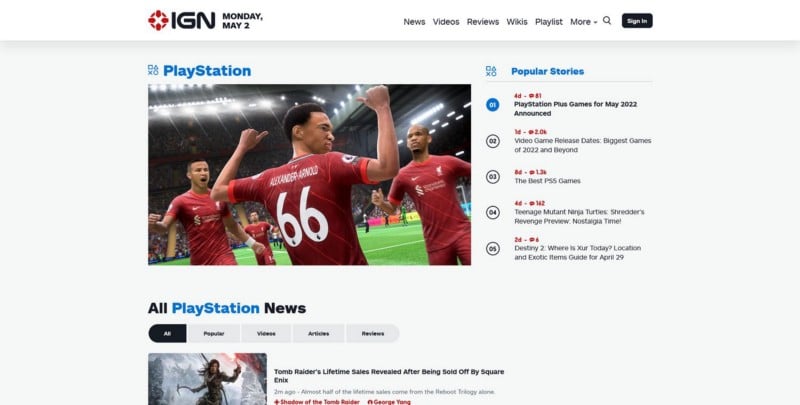Open Wikis in top navigation
Viewport: 800px width, 405px height.
tap(517, 22)
